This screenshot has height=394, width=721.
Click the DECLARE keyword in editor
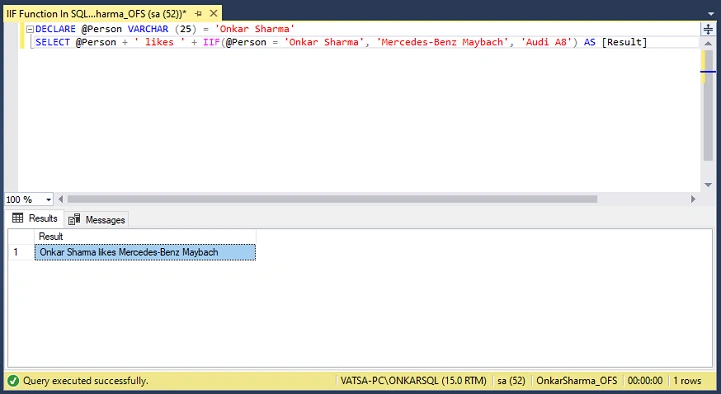pos(55,29)
